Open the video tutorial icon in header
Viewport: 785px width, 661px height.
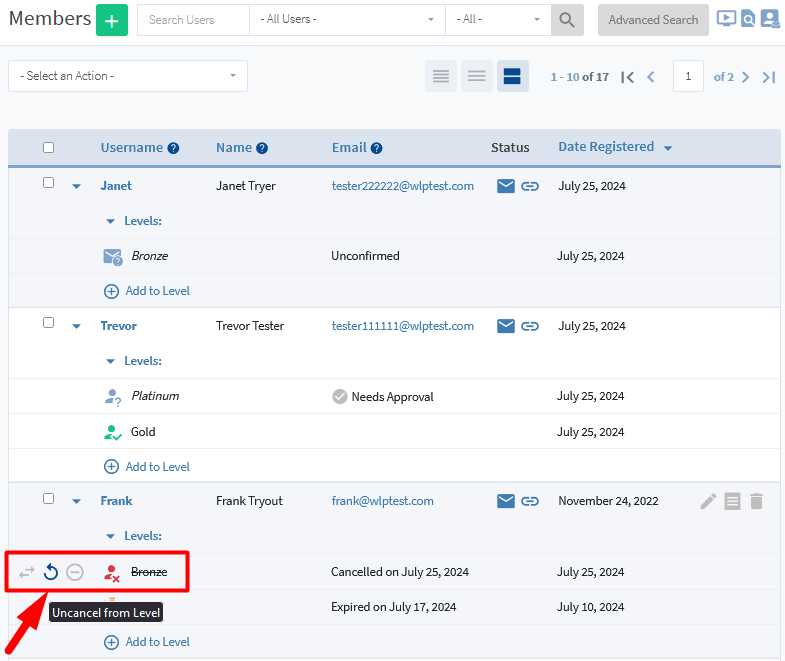point(726,19)
